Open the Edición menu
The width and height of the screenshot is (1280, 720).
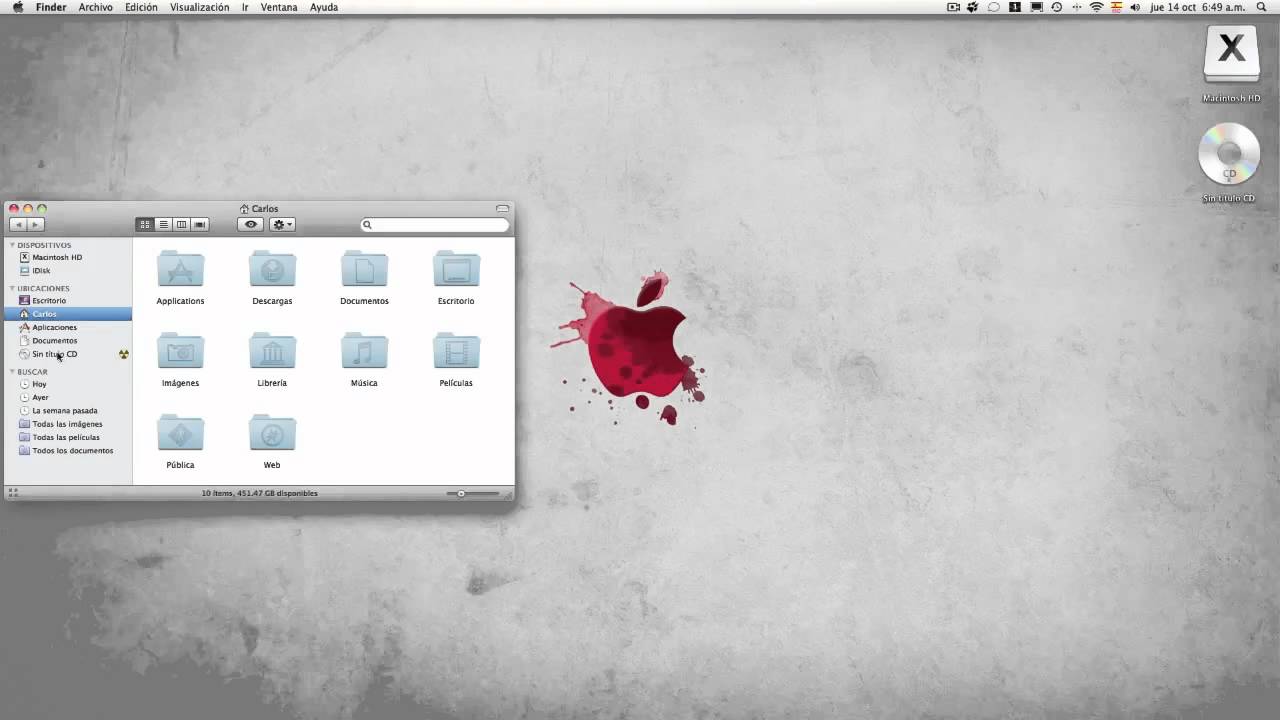(x=141, y=7)
